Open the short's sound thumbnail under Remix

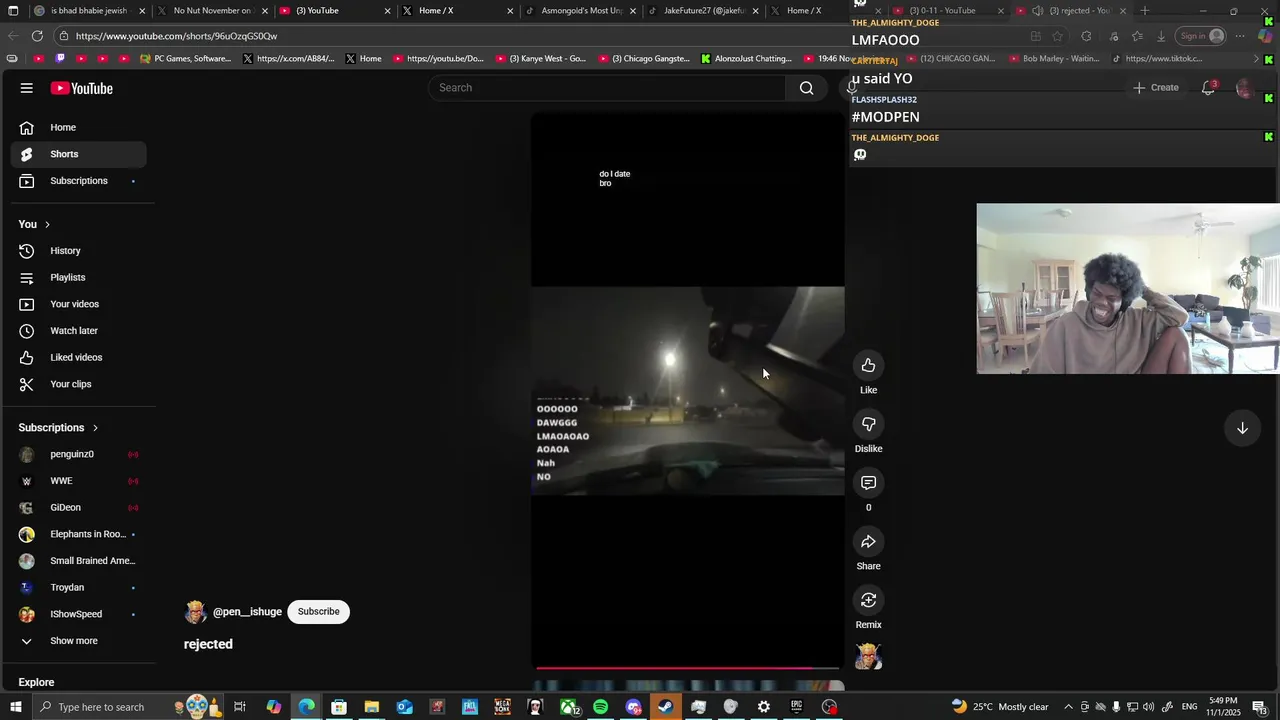[x=868, y=656]
